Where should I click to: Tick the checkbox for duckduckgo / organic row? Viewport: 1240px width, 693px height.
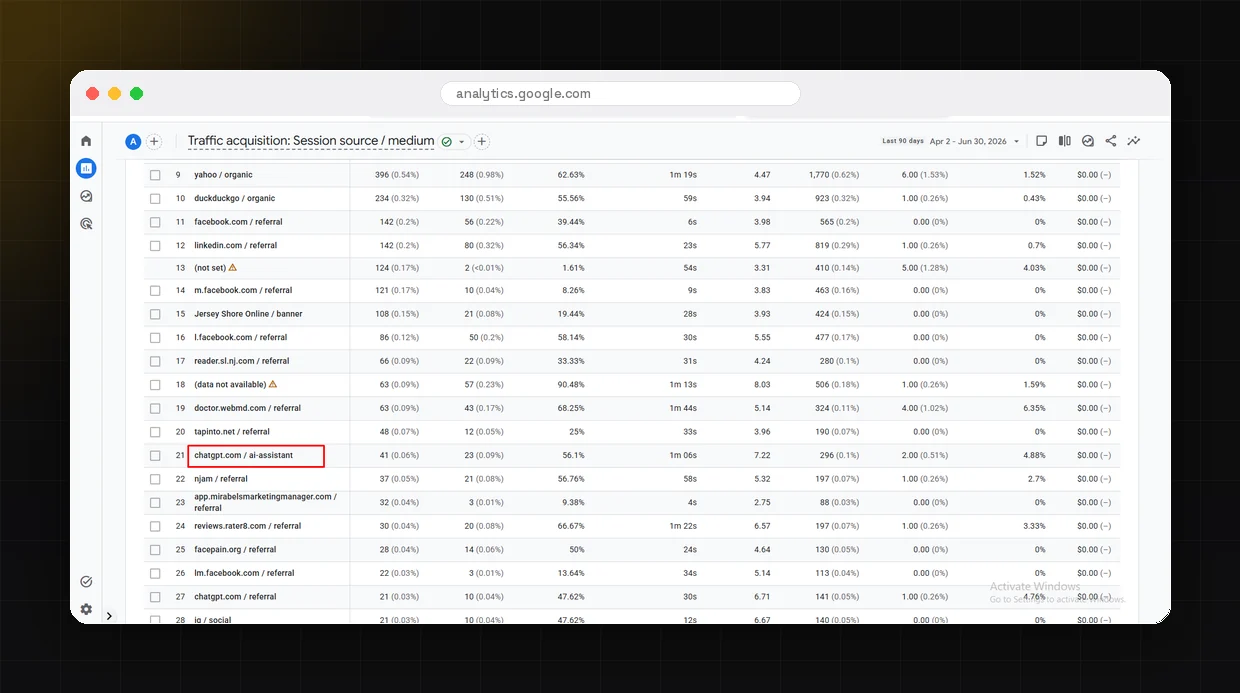tap(155, 198)
